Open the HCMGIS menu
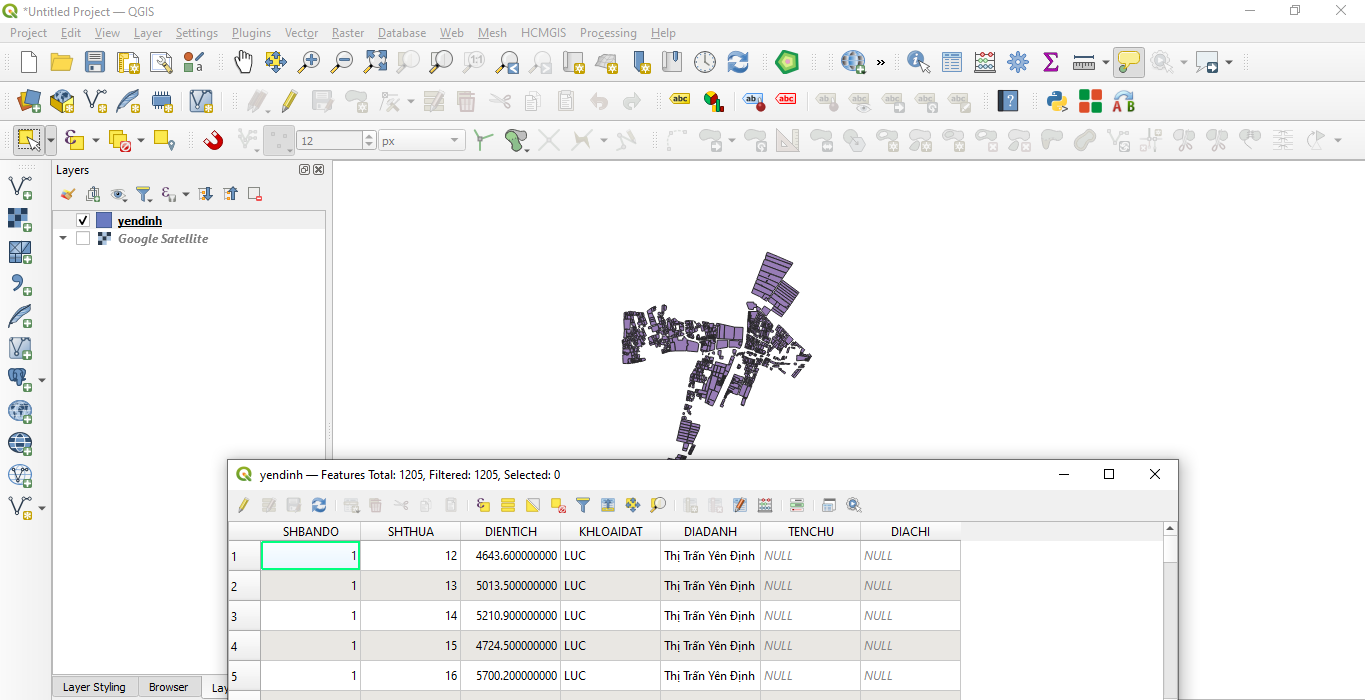 pyautogui.click(x=543, y=32)
